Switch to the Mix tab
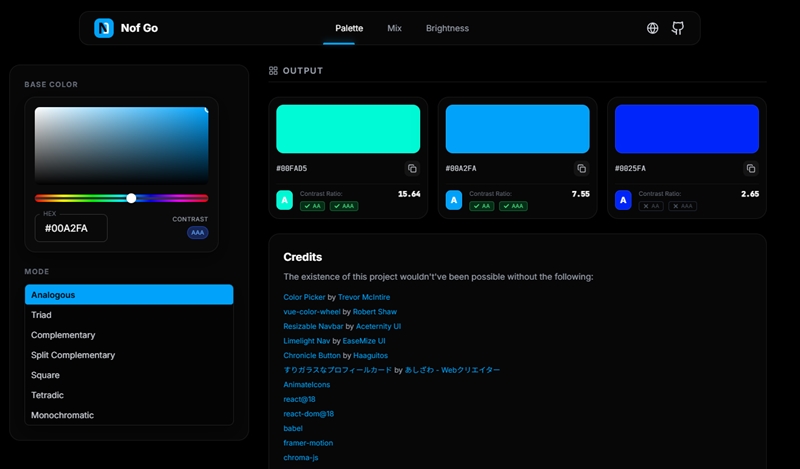Image resolution: width=800 pixels, height=469 pixels. [394, 28]
